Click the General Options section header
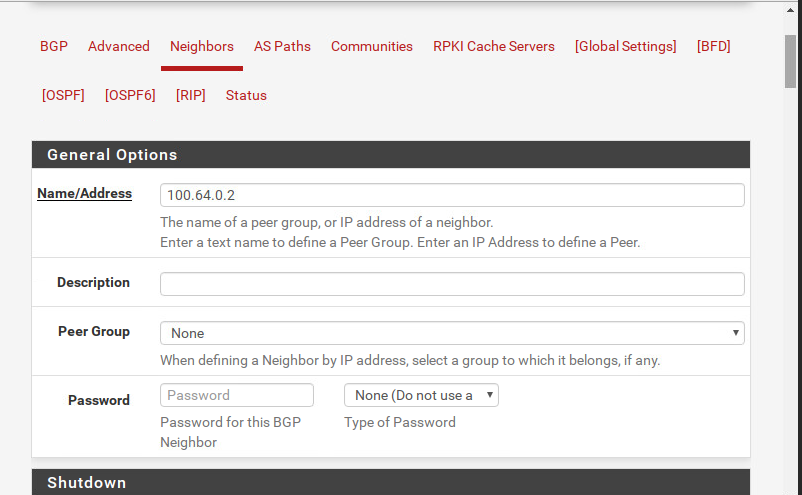Viewport: 802px width, 495px height. point(390,155)
